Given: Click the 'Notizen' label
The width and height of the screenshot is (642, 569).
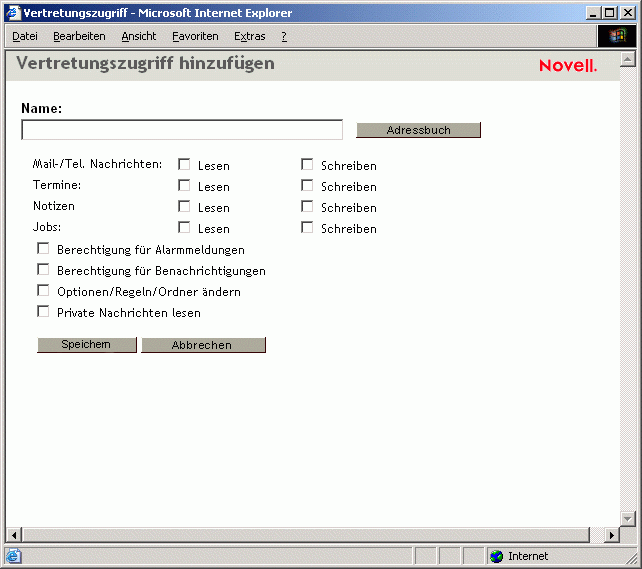Looking at the screenshot, I should point(54,206).
